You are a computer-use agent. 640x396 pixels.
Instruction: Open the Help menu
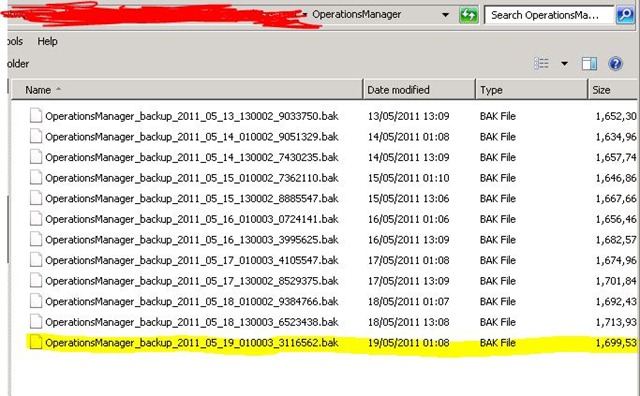click(x=47, y=41)
